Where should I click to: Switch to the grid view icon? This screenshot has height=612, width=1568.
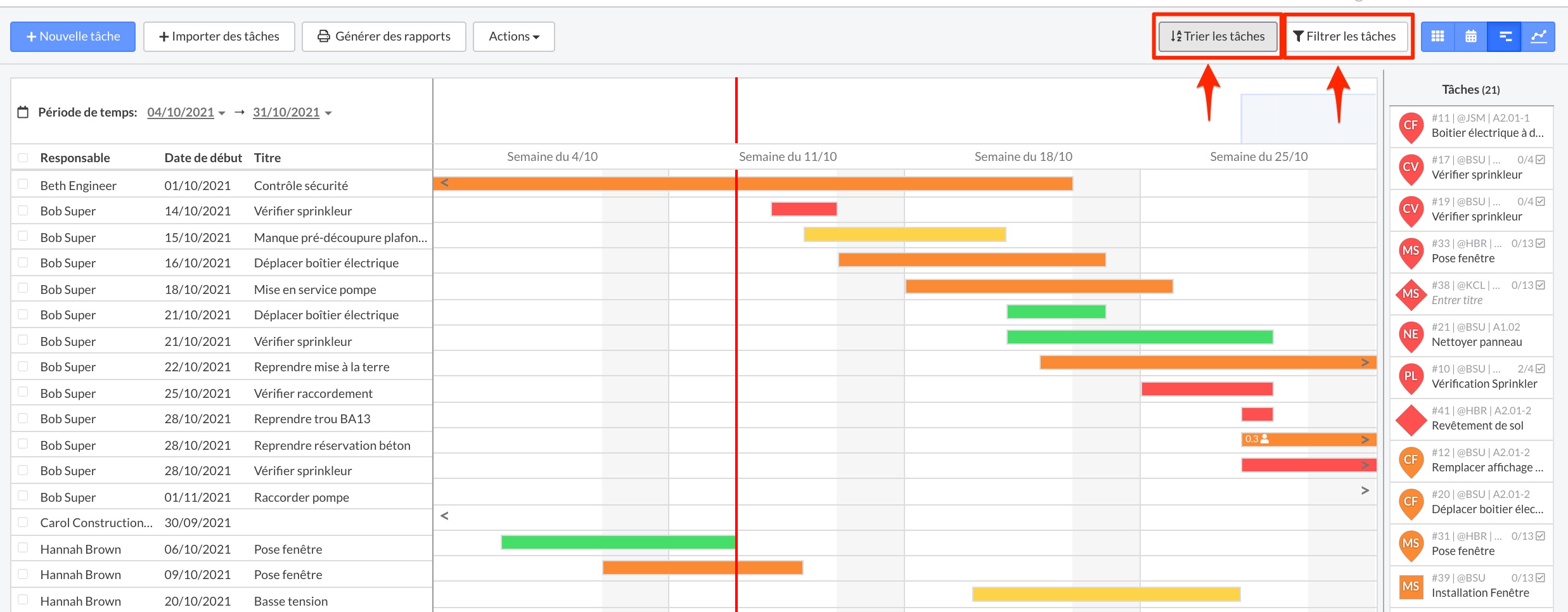[1437, 37]
